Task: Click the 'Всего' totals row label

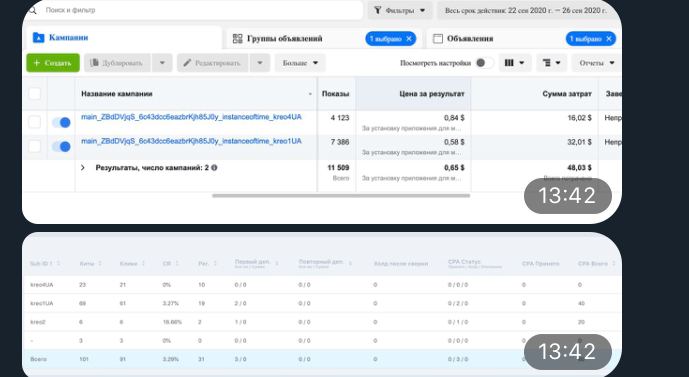Action: click(38, 359)
